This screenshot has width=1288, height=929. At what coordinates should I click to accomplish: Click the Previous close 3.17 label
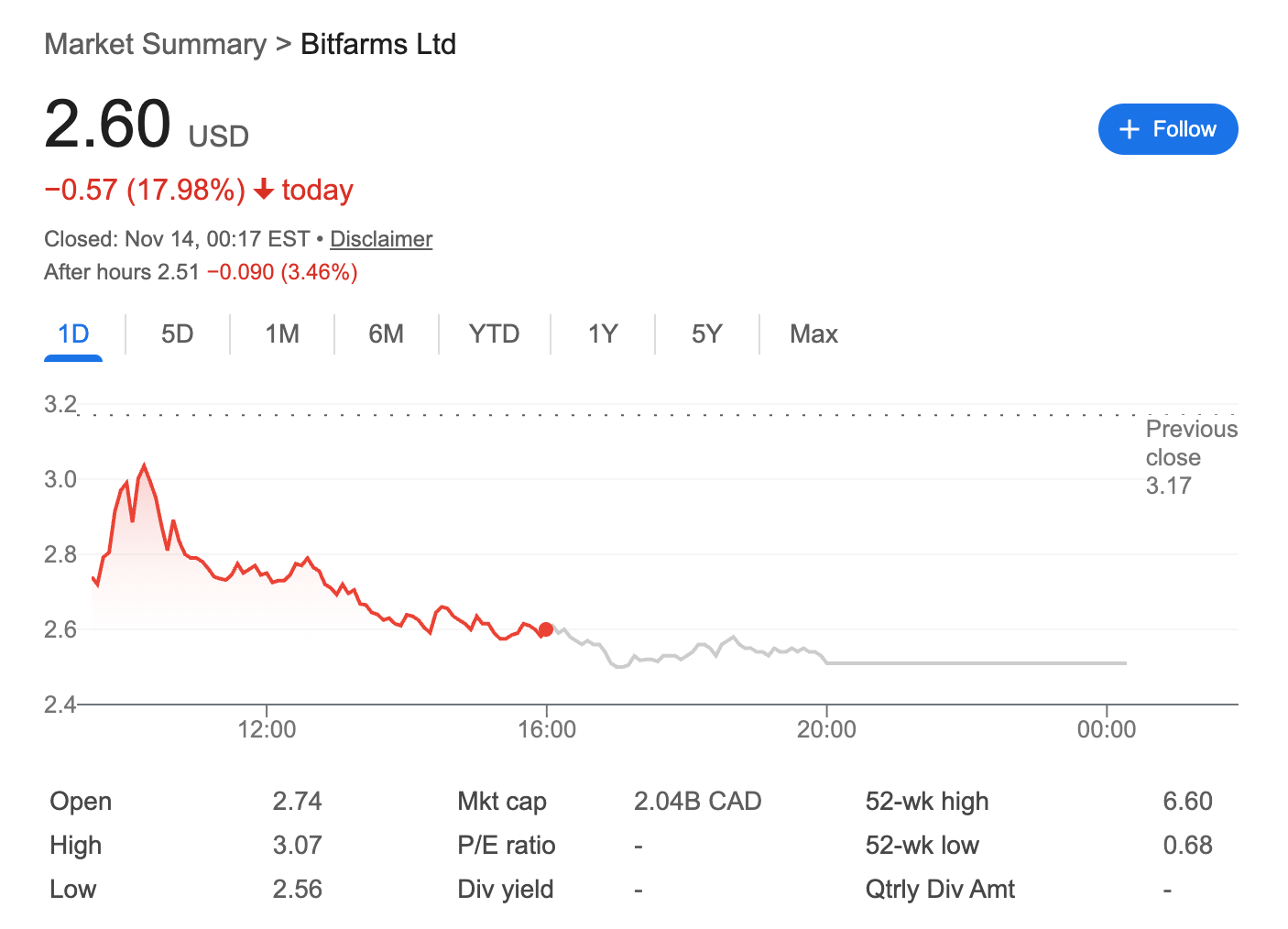click(x=1190, y=457)
